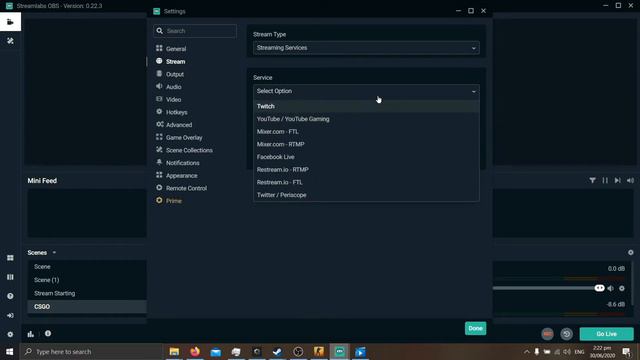
Task: Open Layout Editor grid icon in sidebar
Action: click(10, 258)
